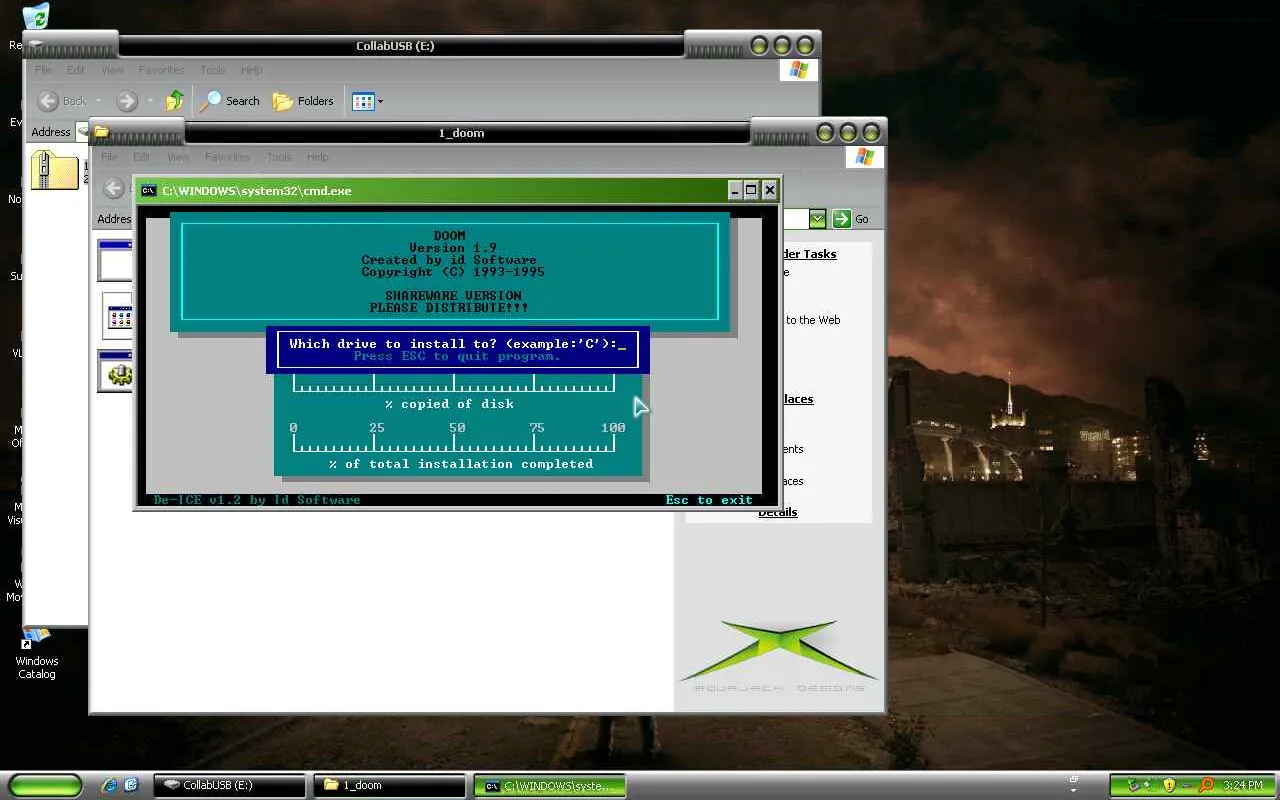Open the View menu in 1_doom window
The image size is (1280, 800).
178,157
